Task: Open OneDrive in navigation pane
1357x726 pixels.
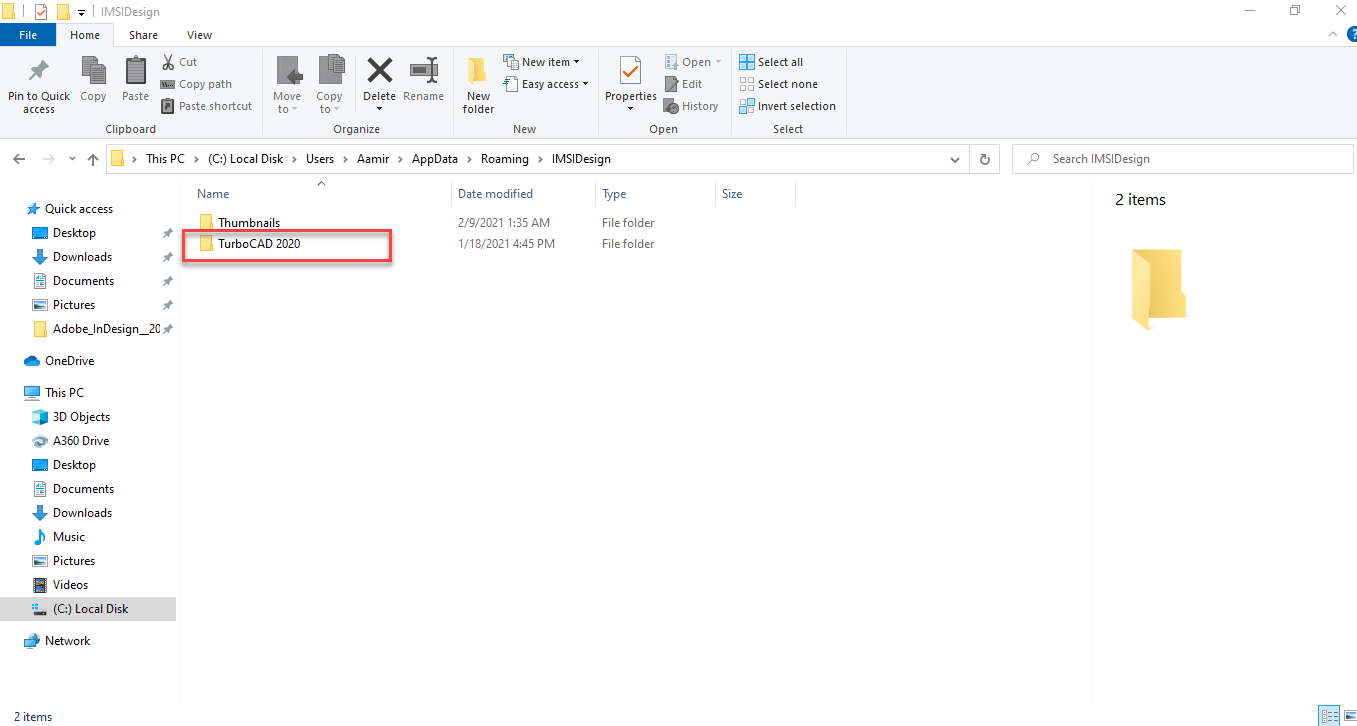Action: point(69,361)
